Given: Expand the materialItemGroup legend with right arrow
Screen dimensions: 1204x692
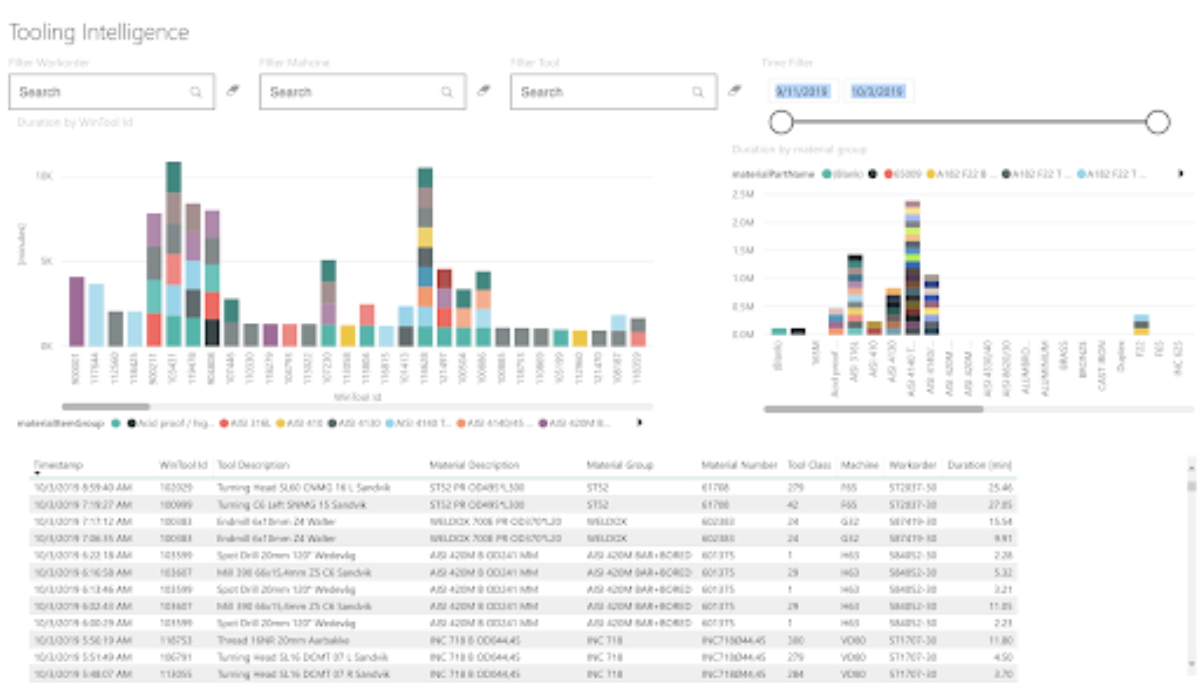Looking at the screenshot, I should pos(639,423).
